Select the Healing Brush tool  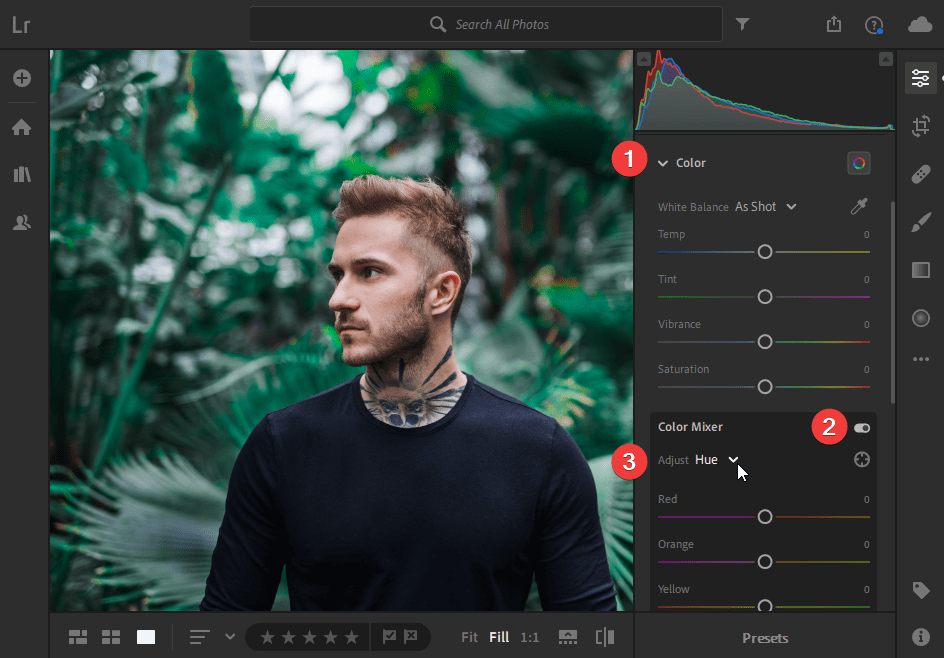[x=921, y=175]
